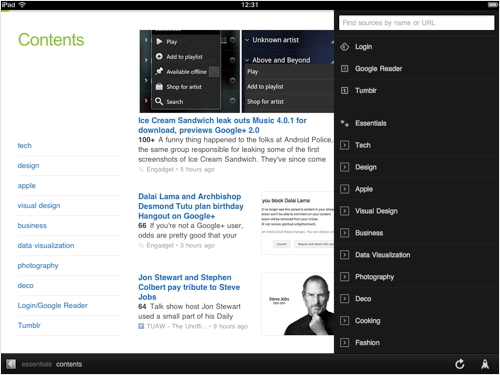
Task: Select 'Google Reader' in the sidebar
Action: click(378, 69)
